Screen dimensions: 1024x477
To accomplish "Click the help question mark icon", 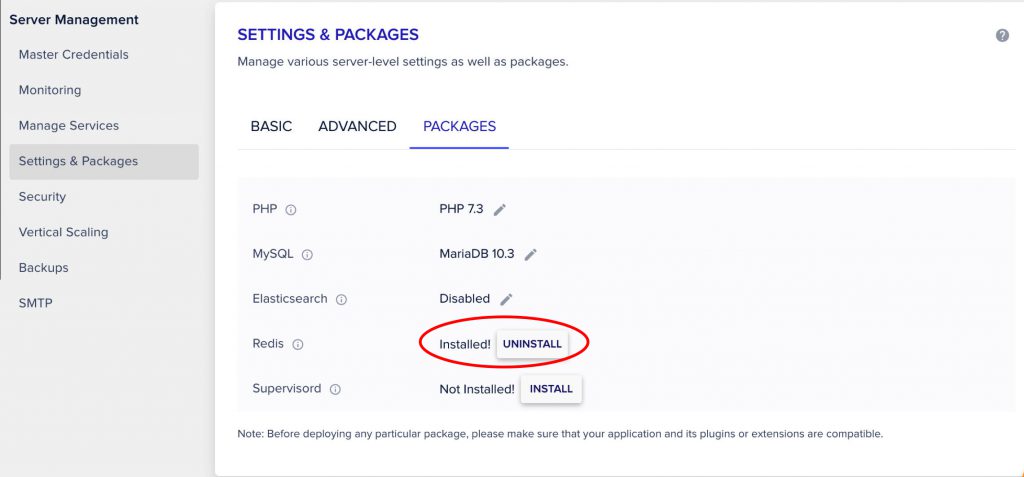I will pos(1002,35).
